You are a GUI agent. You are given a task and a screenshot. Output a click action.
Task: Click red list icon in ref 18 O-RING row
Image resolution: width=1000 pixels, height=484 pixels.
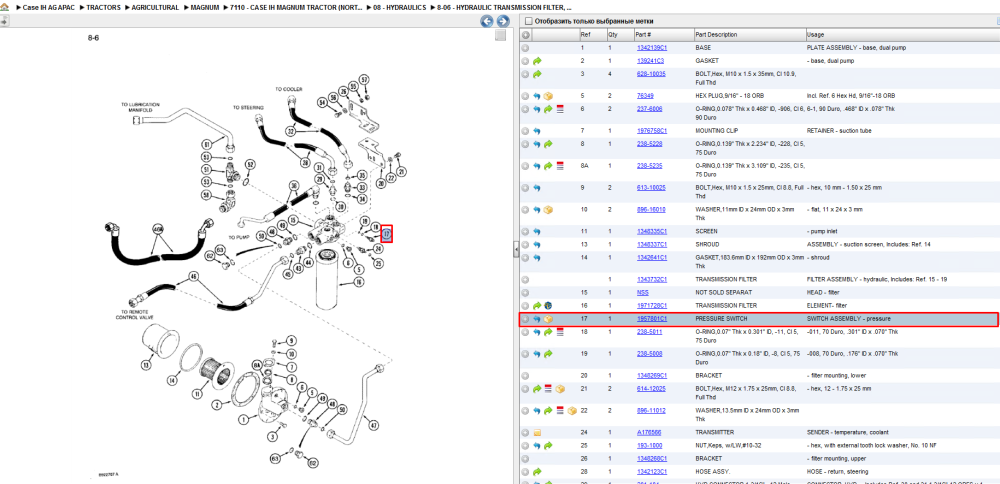point(560,332)
